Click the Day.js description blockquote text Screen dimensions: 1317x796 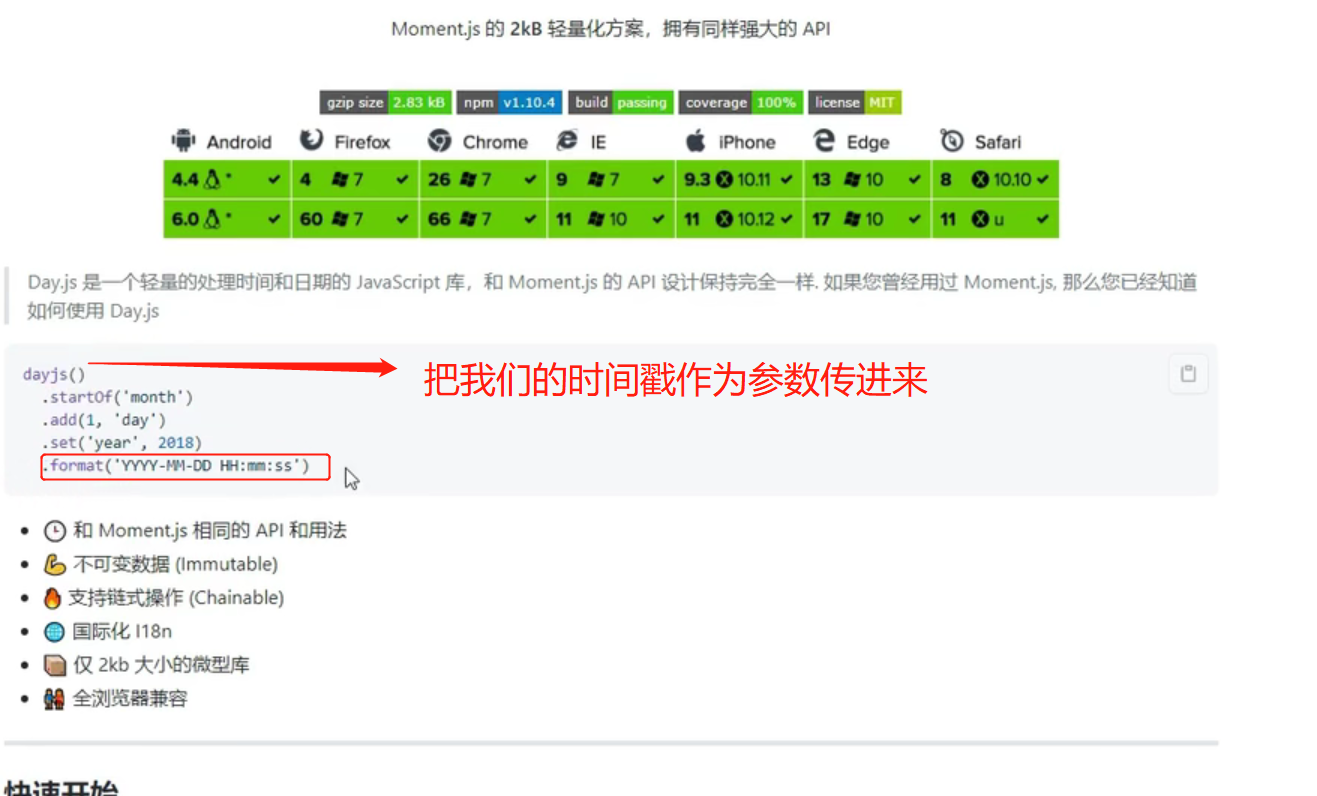point(612,296)
